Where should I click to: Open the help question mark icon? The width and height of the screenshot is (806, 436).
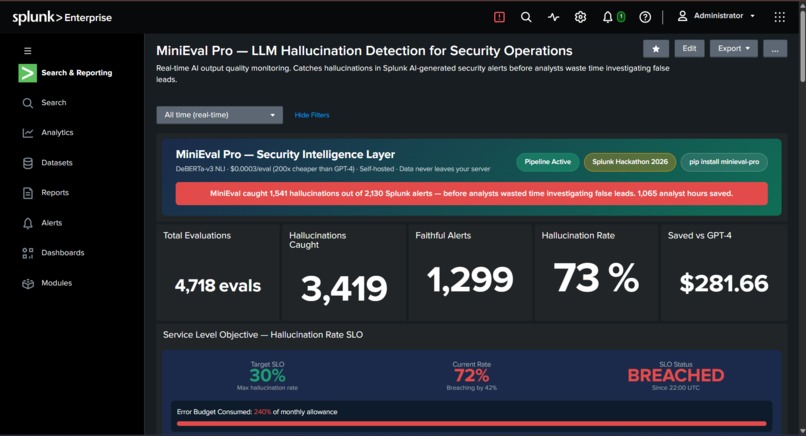coord(645,17)
